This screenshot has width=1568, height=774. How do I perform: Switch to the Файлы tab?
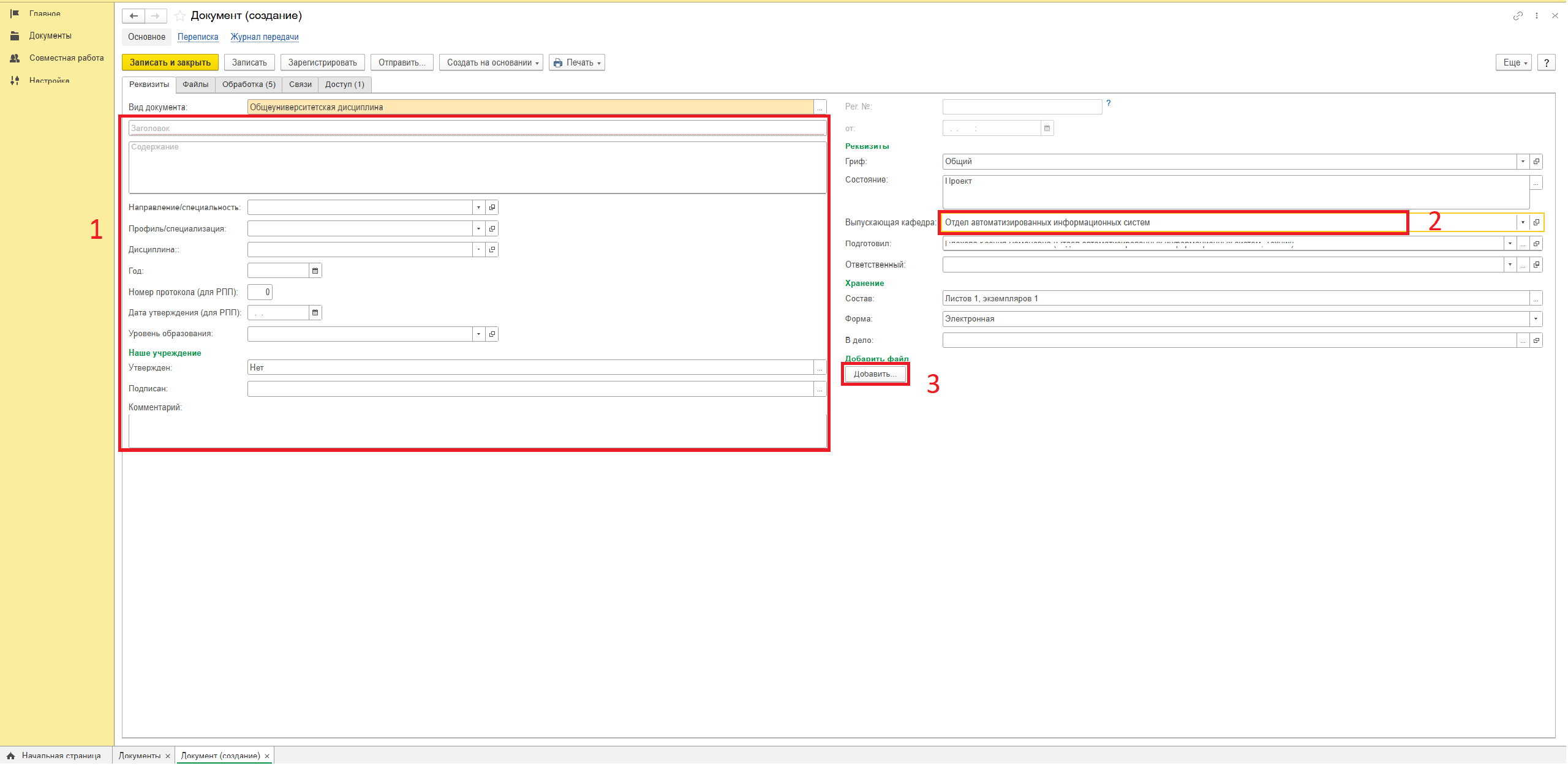[195, 85]
